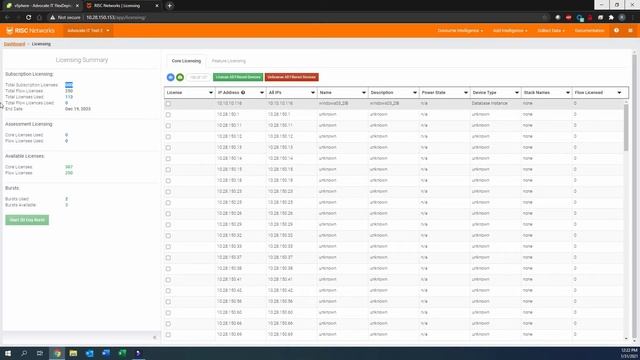Screen dimensions: 640x360
Task: Click the grey pill button beside the green icon
Action: 198,77
